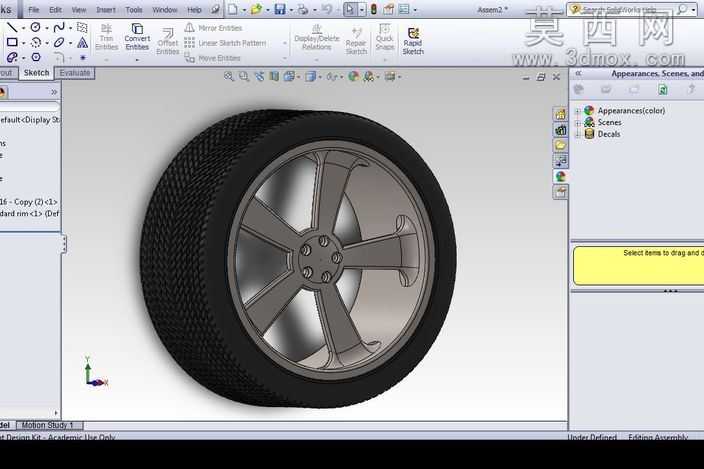Open the Motion Study 1 tab

(48, 425)
